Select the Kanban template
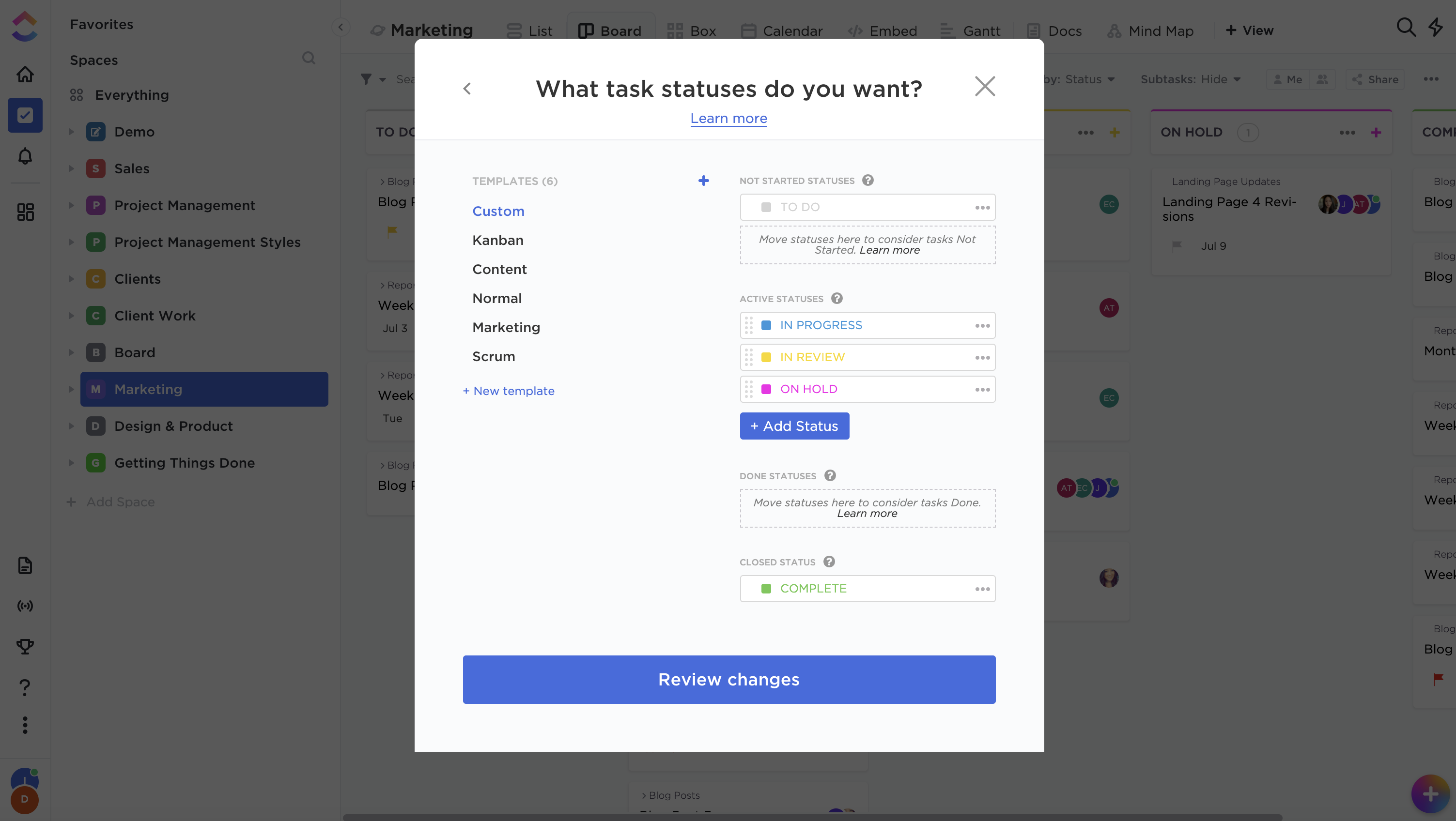The image size is (1456, 821). (498, 240)
